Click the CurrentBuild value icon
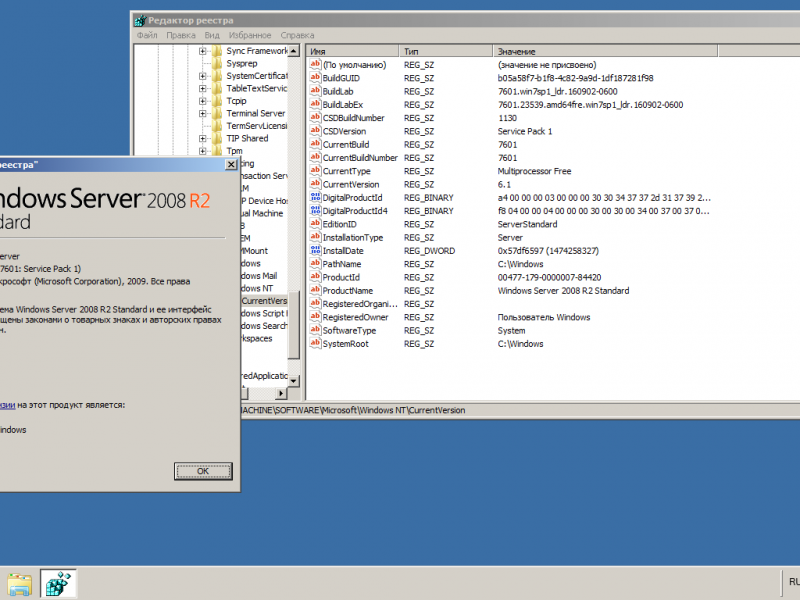 coord(315,144)
